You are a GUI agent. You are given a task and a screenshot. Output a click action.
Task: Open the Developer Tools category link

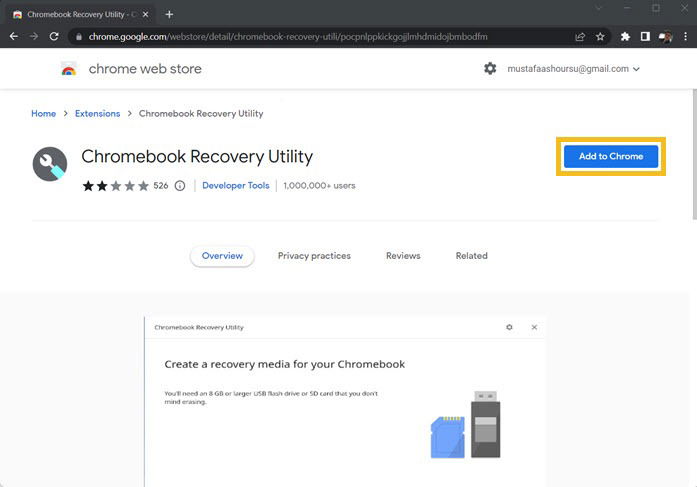pos(236,186)
